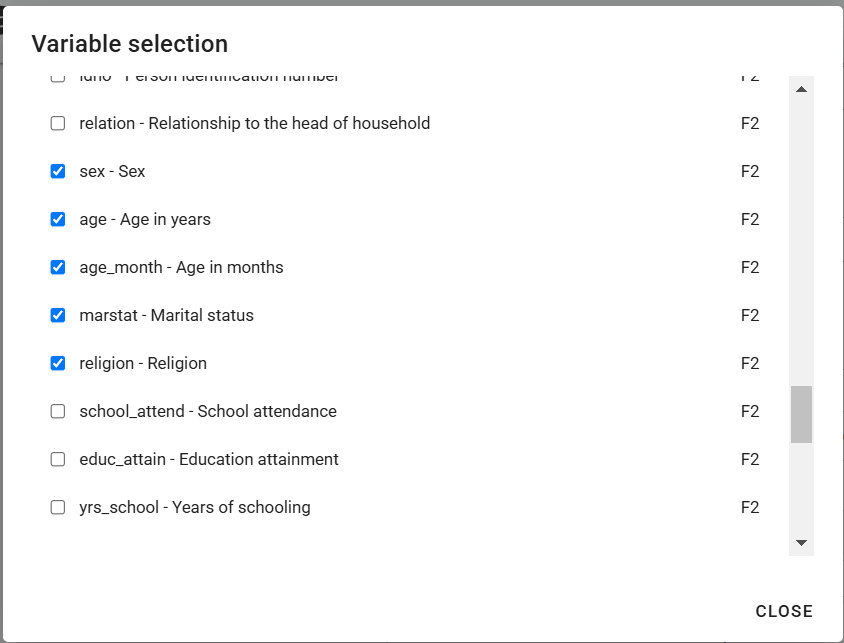Click the F2 tag beside marstat
844x643 pixels.
(750, 316)
